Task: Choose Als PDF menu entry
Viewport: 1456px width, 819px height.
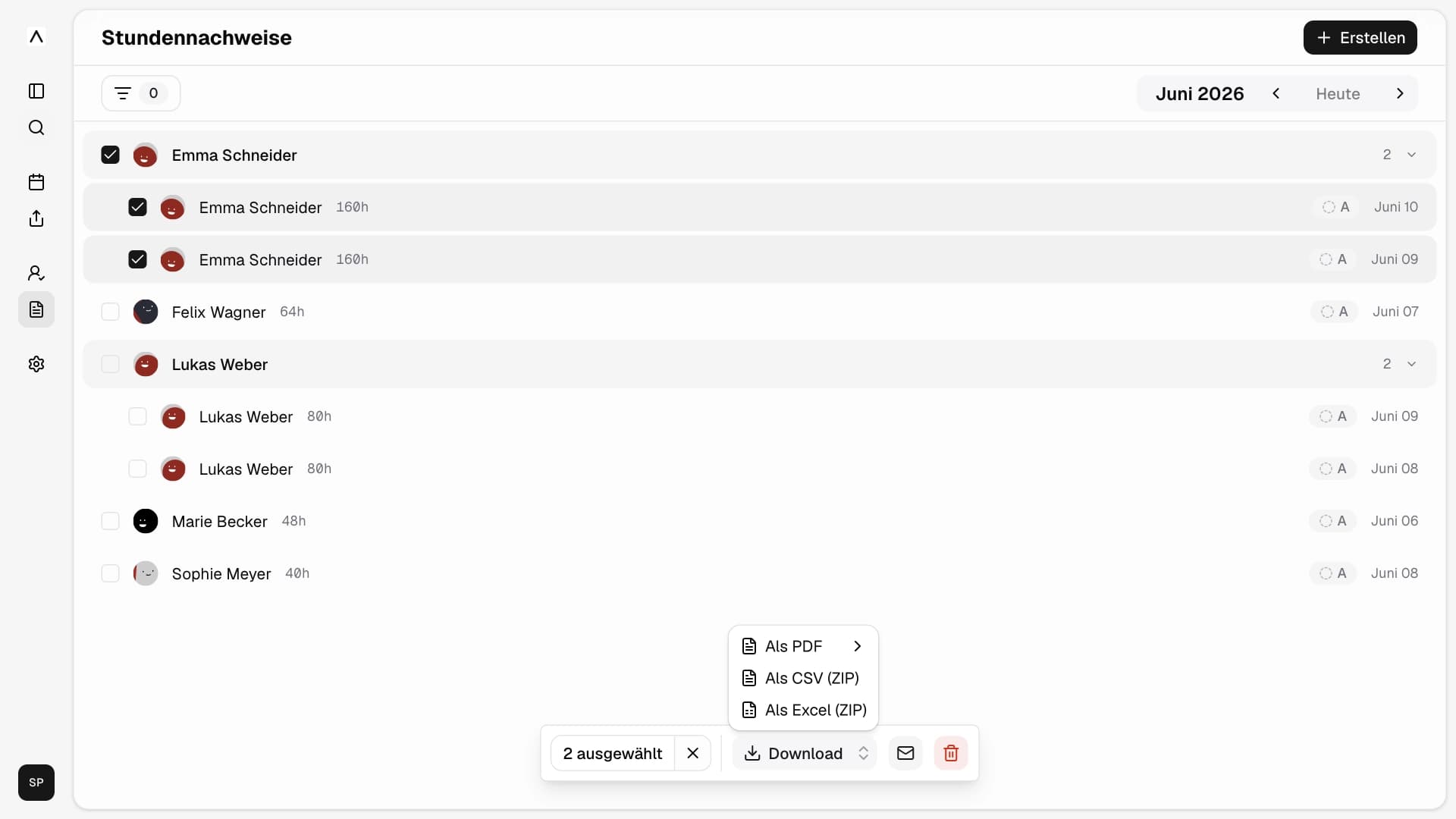Action: pos(803,646)
